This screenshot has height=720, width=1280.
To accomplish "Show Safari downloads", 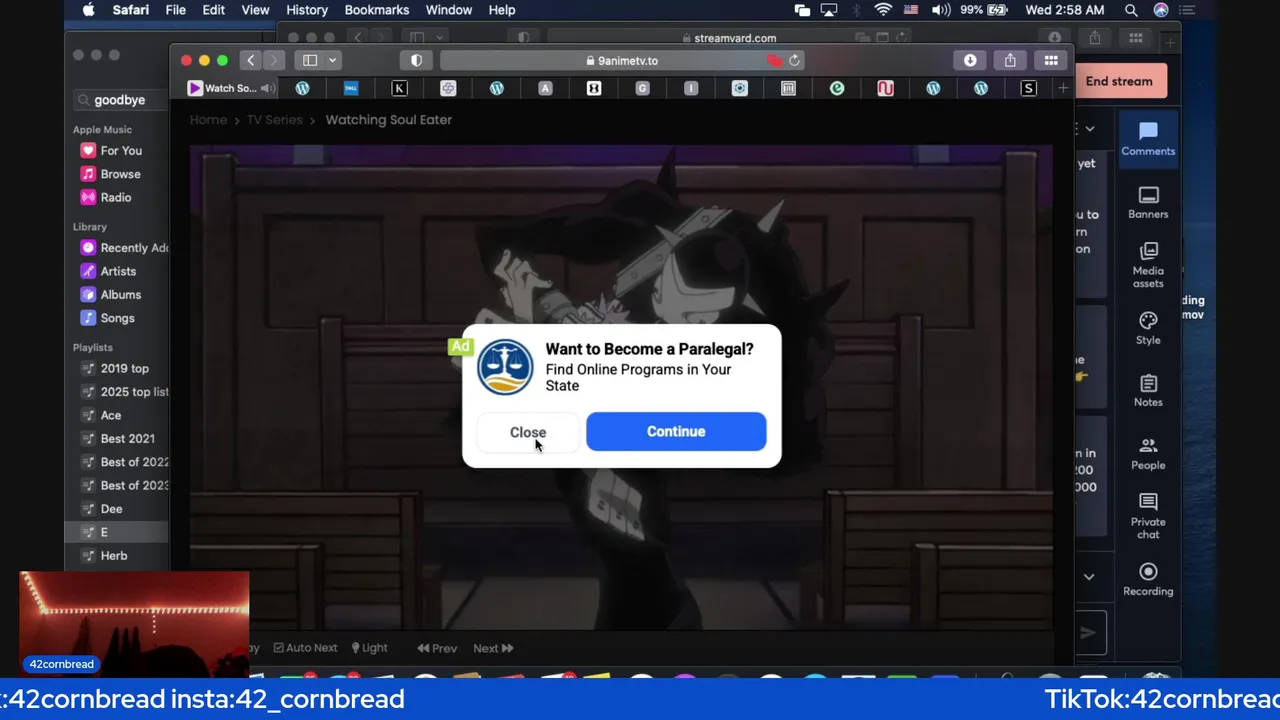I will tap(970, 61).
